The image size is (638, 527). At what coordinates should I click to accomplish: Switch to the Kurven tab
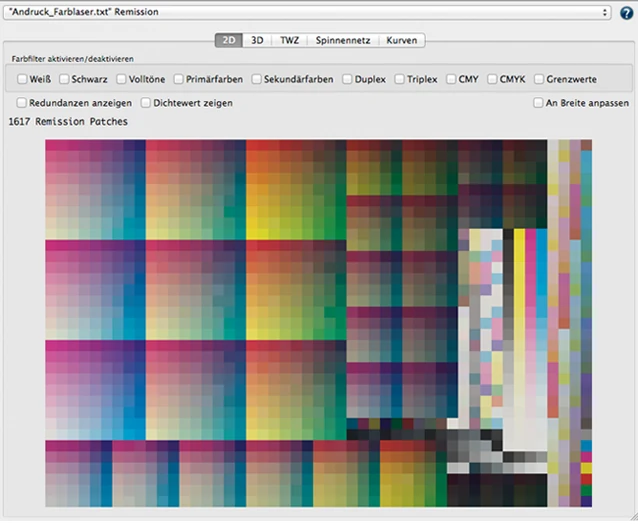pyautogui.click(x=401, y=41)
